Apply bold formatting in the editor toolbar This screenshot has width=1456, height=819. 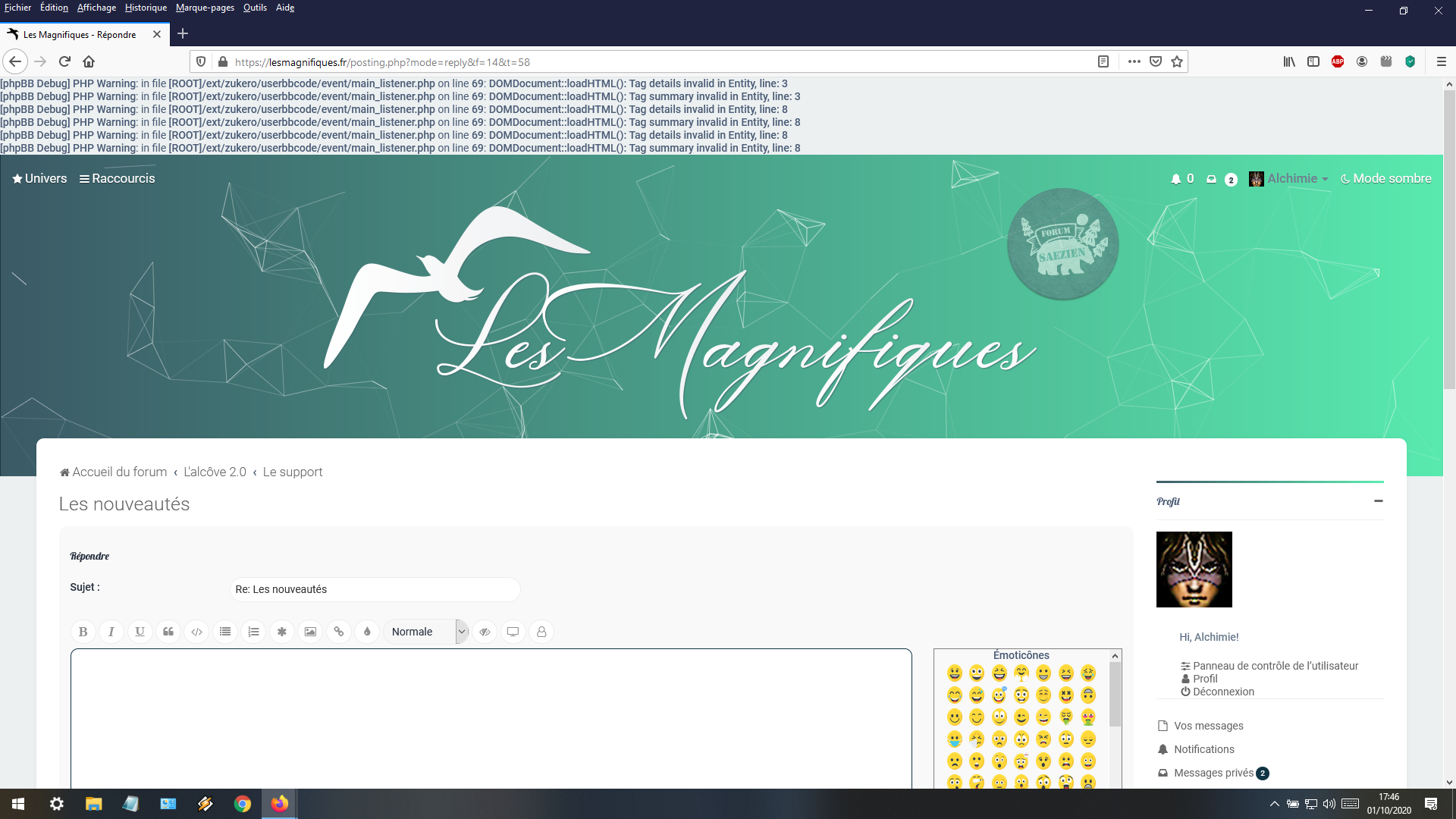[x=83, y=632]
